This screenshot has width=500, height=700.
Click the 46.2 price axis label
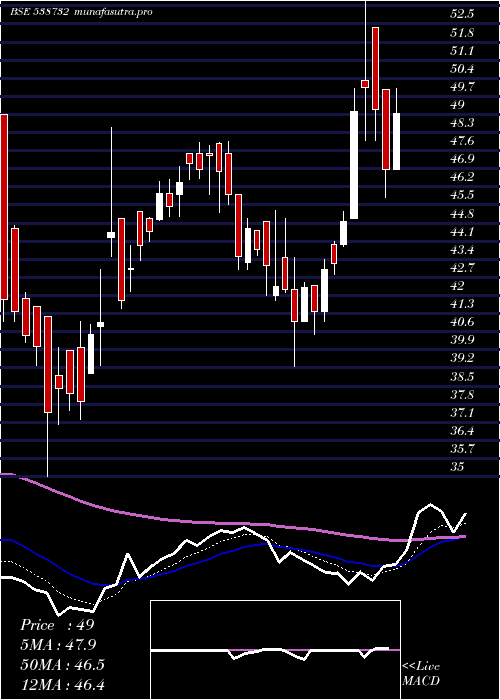[x=462, y=177]
